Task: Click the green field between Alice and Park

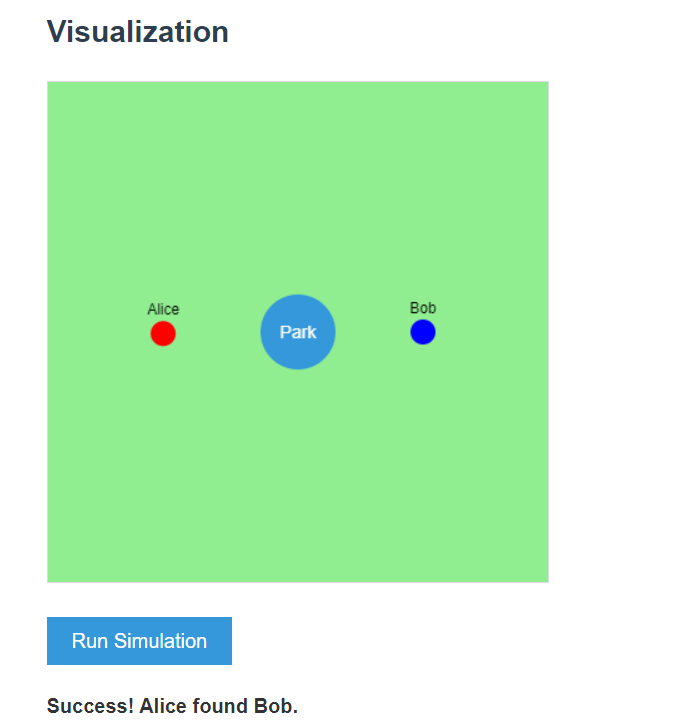Action: pyautogui.click(x=218, y=333)
